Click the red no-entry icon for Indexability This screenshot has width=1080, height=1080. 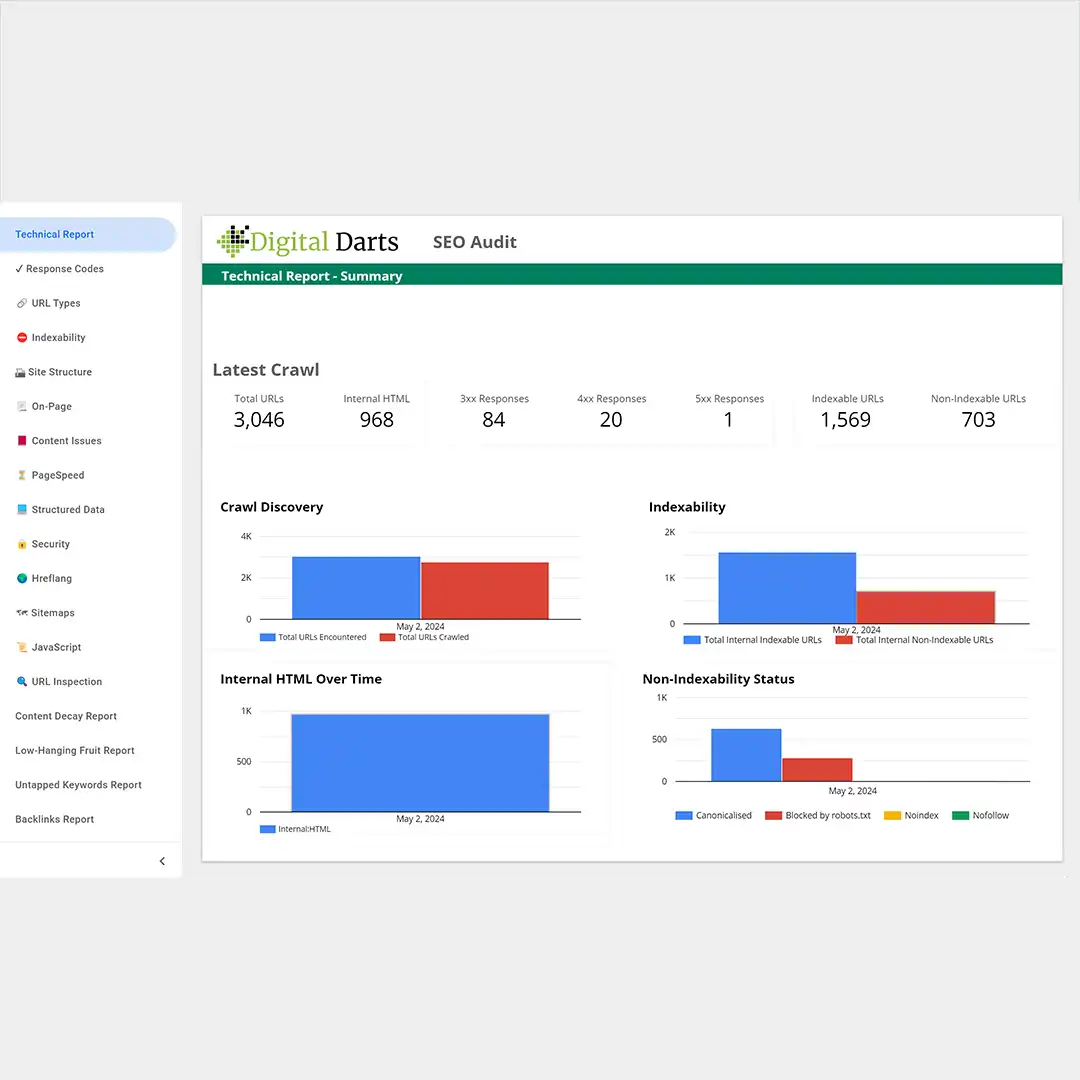click(x=22, y=338)
